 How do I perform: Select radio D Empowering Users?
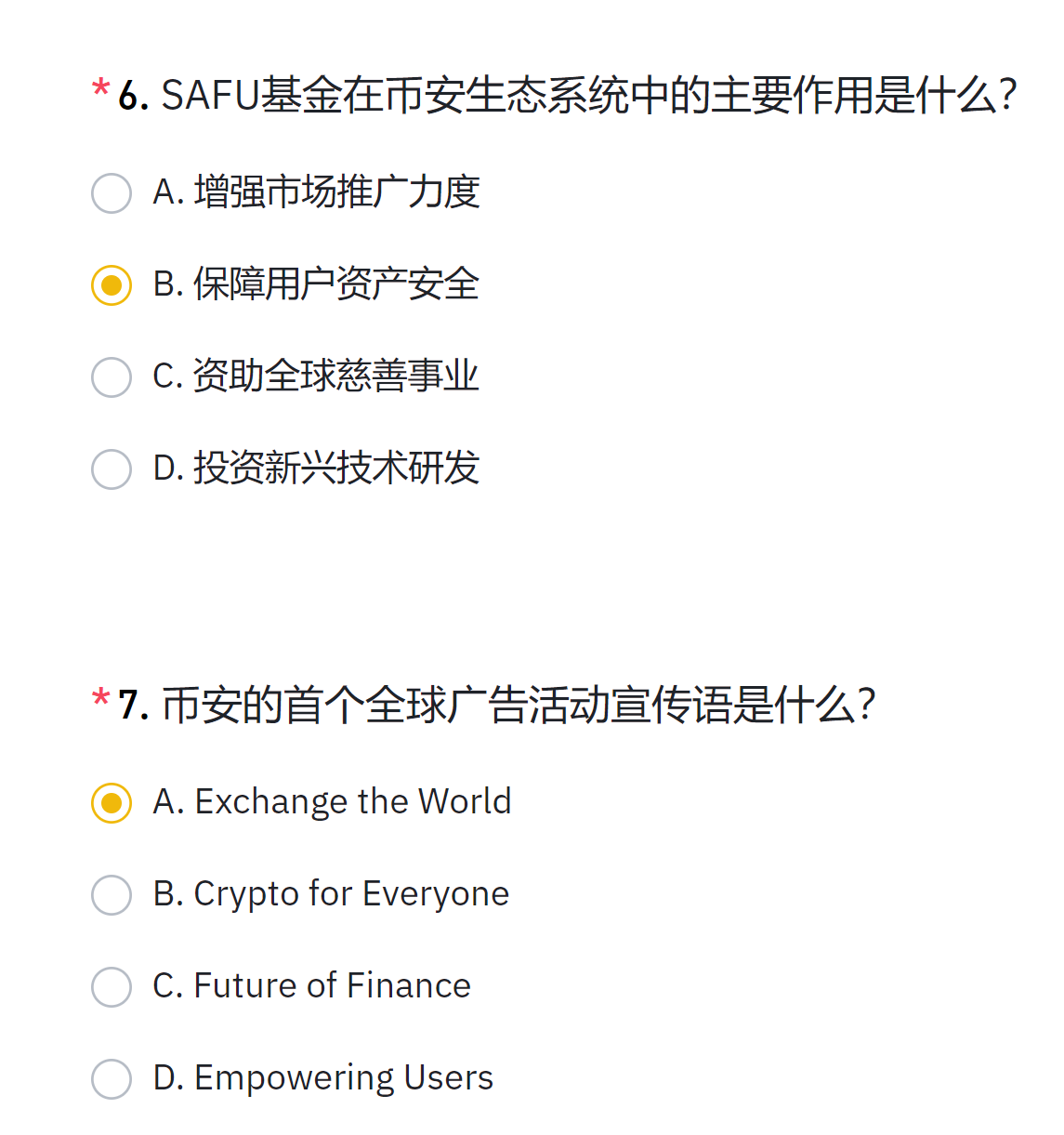112,1079
